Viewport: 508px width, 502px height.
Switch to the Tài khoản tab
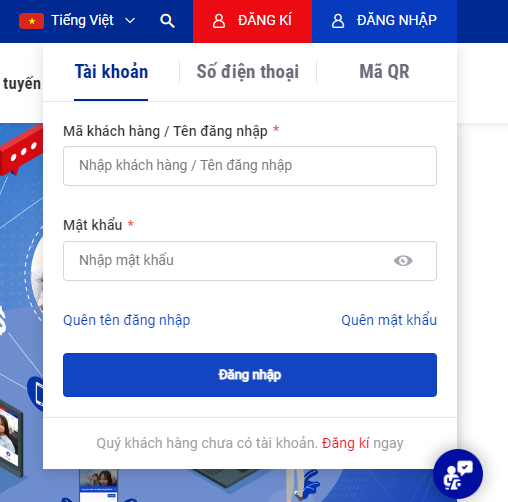coord(111,72)
